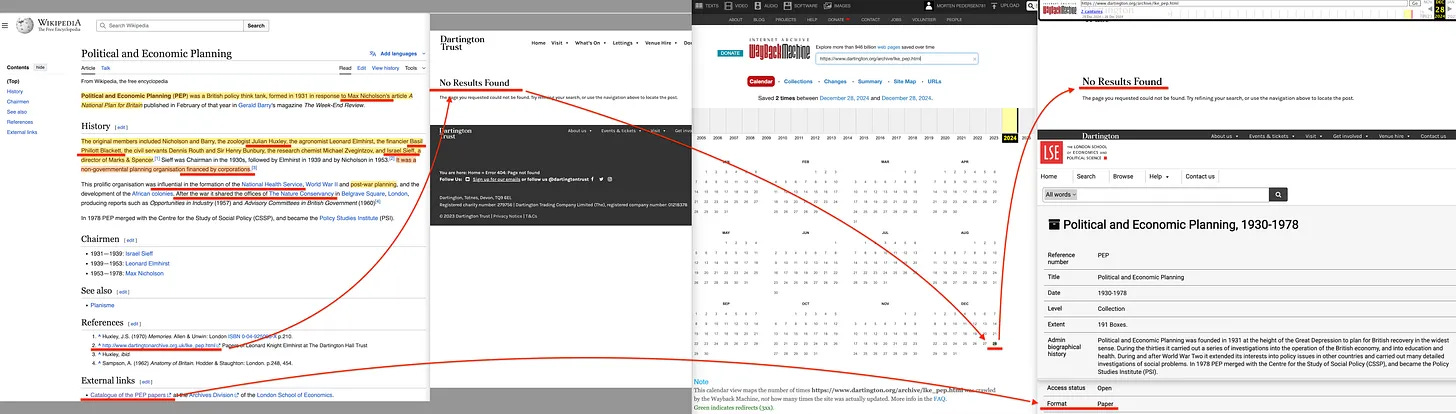The width and height of the screenshot is (1456, 414).
Task: Open the Planisme See also link
Action: pyautogui.click(x=101, y=305)
